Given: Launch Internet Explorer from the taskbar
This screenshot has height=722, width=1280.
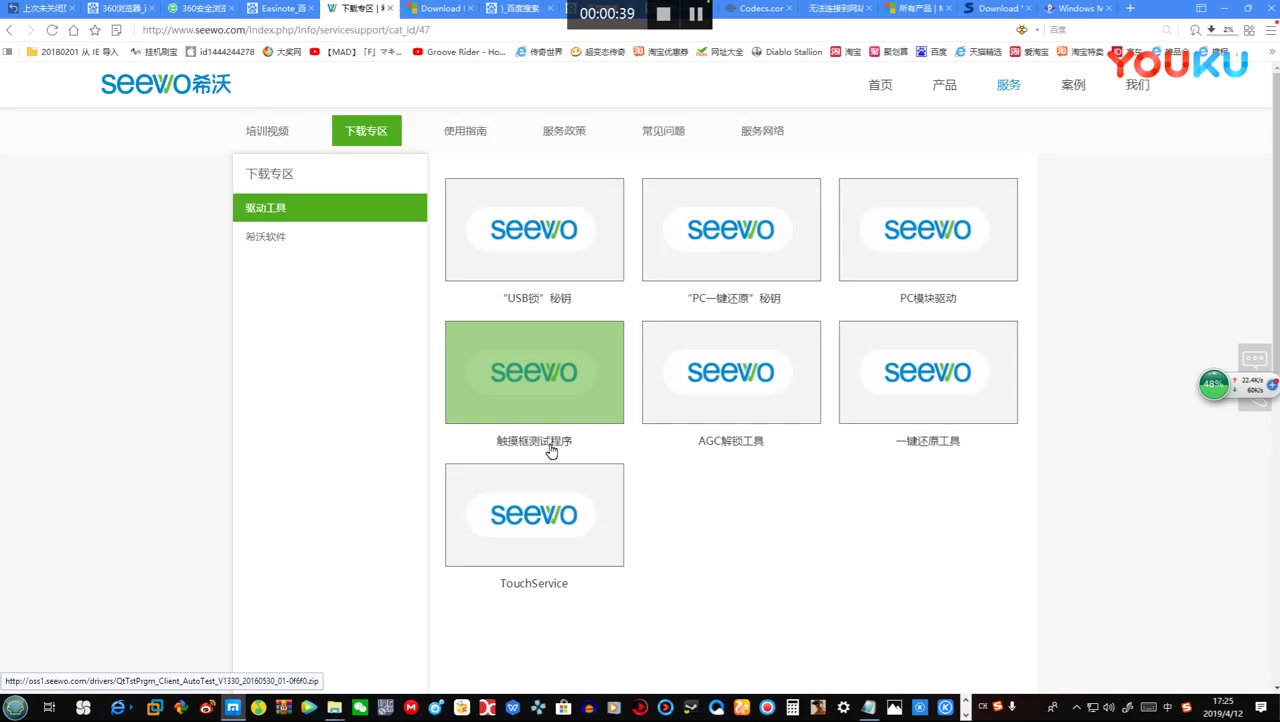Looking at the screenshot, I should coord(118,708).
